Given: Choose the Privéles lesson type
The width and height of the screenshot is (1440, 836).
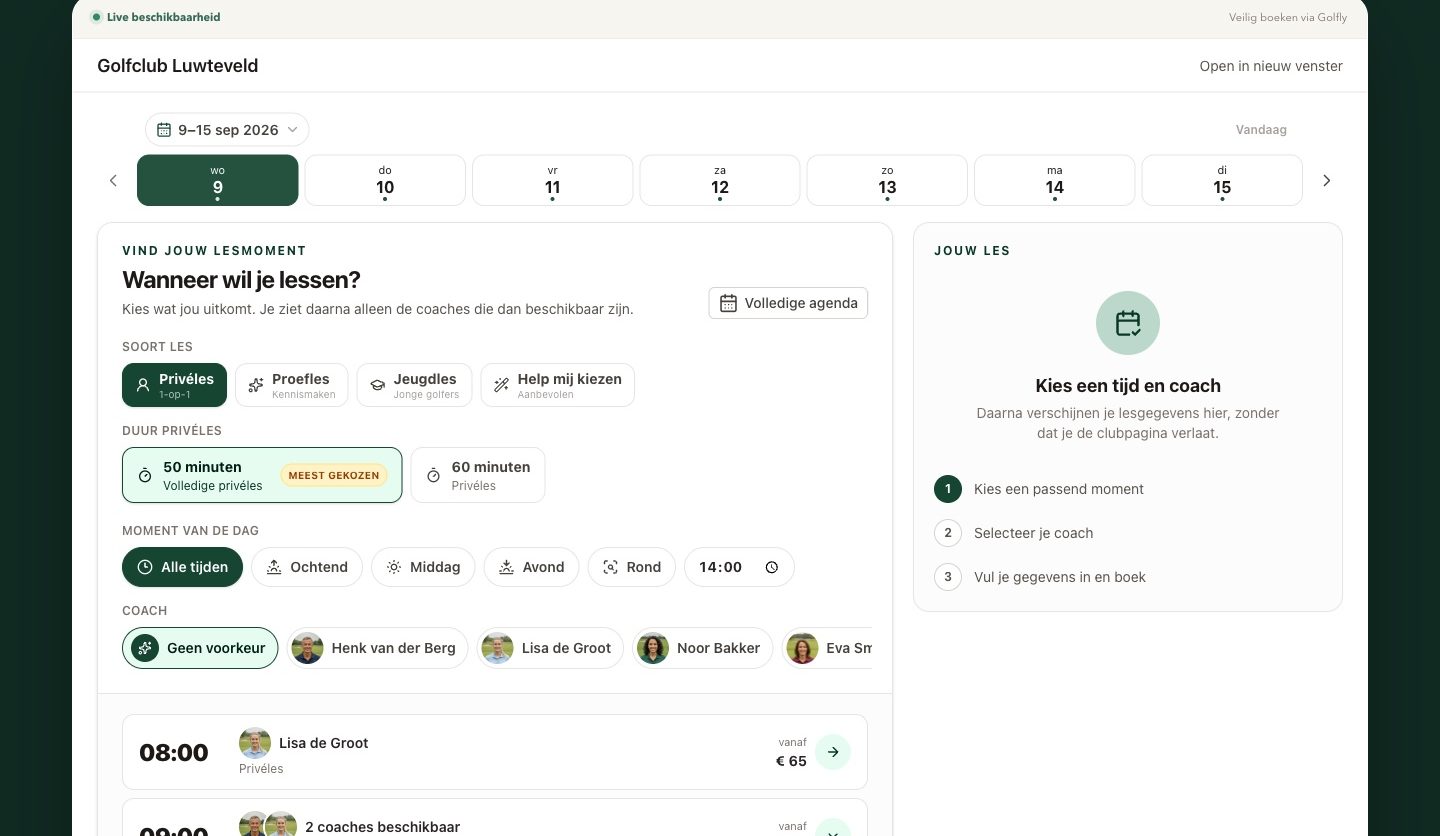Looking at the screenshot, I should point(175,385).
